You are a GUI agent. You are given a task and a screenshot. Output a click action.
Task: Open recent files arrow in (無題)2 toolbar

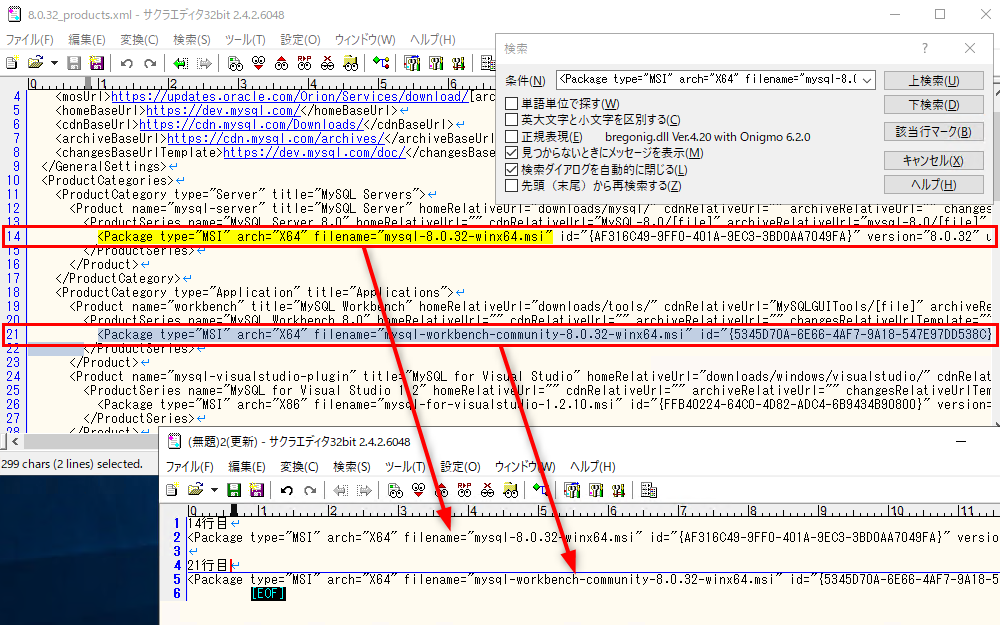(x=214, y=490)
